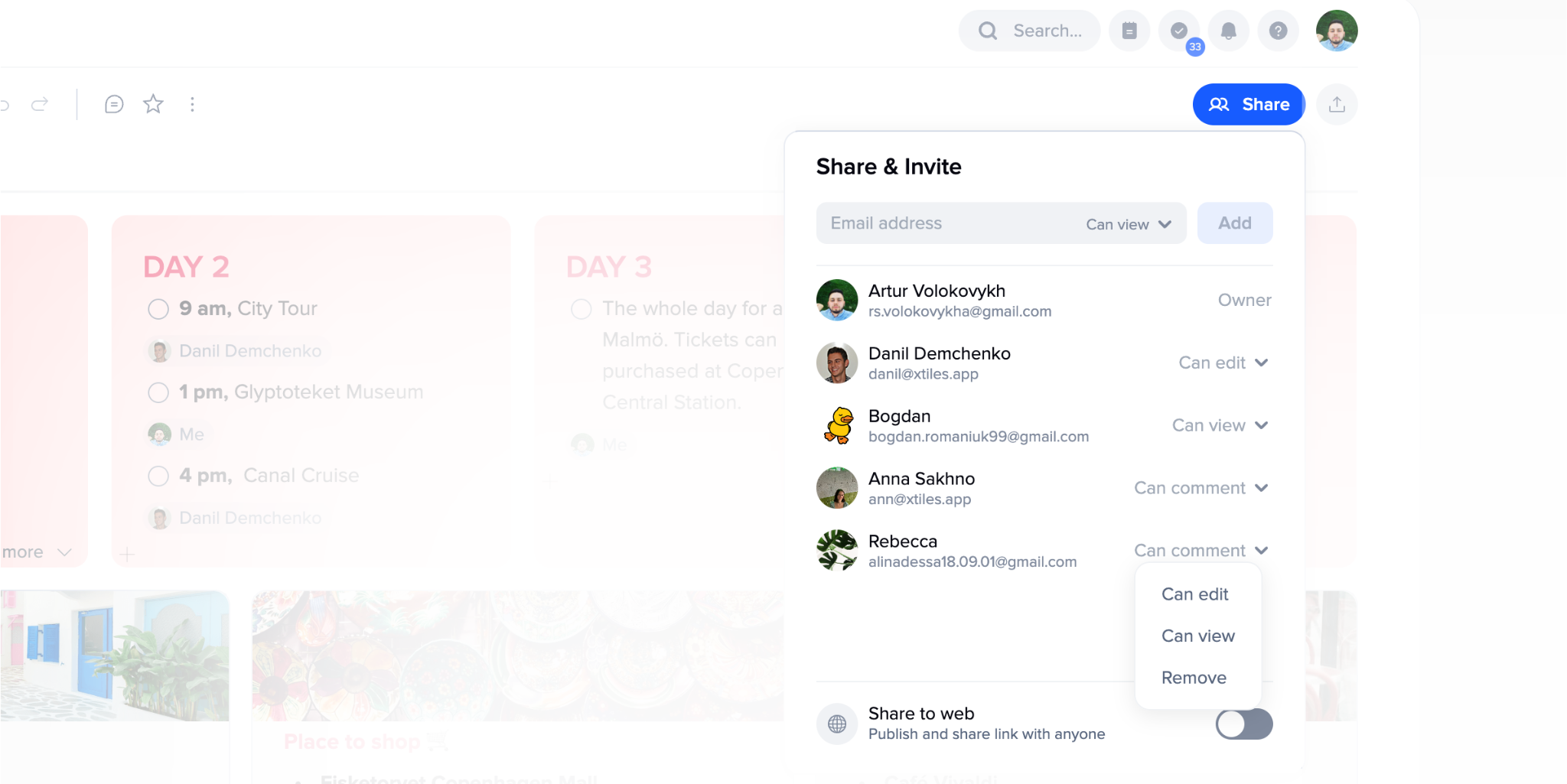Check off 9 am City Tour task
The height and width of the screenshot is (784, 1567).
point(158,309)
